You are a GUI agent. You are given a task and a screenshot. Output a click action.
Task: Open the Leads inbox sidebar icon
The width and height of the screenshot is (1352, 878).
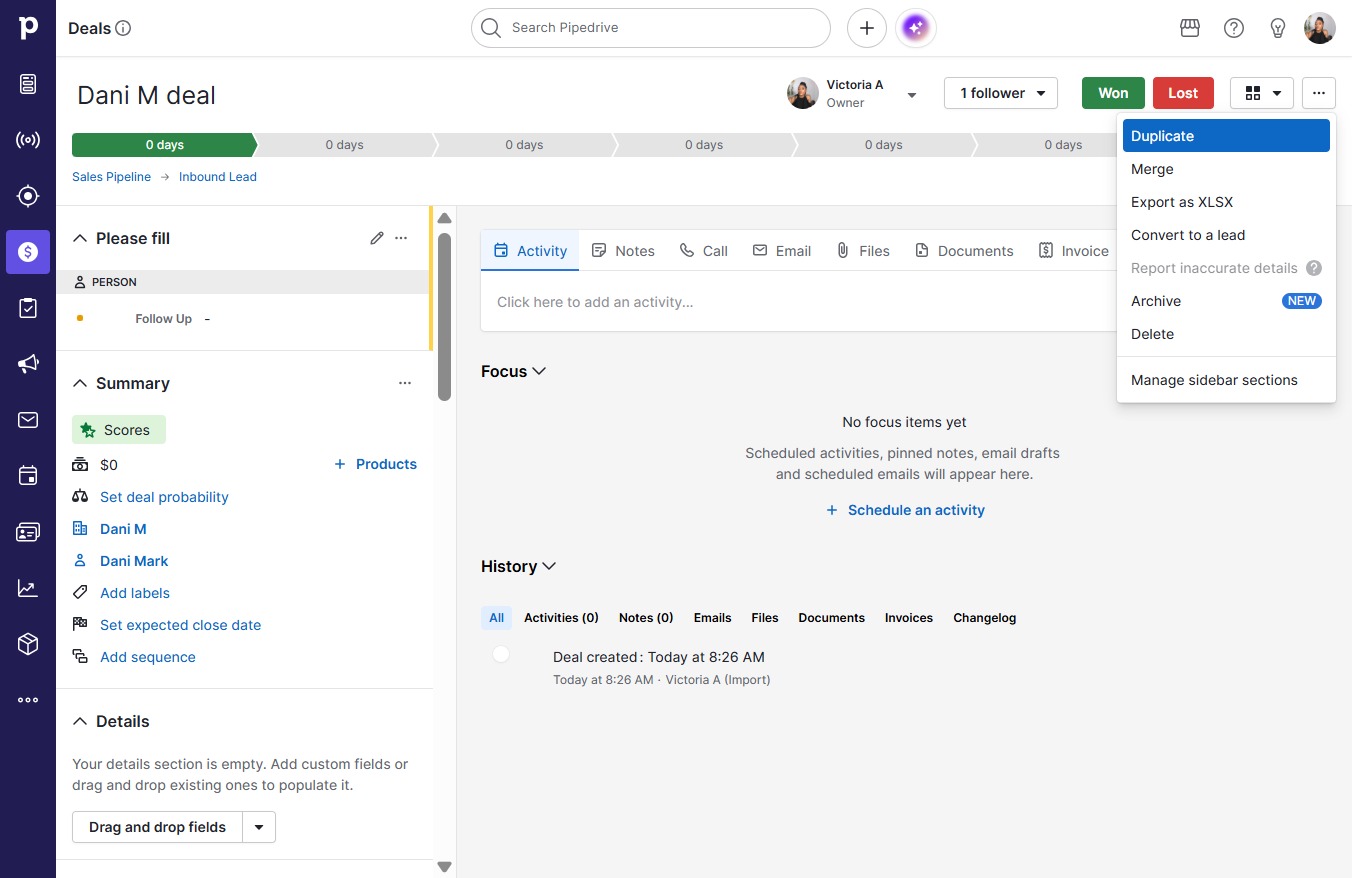pos(28,84)
